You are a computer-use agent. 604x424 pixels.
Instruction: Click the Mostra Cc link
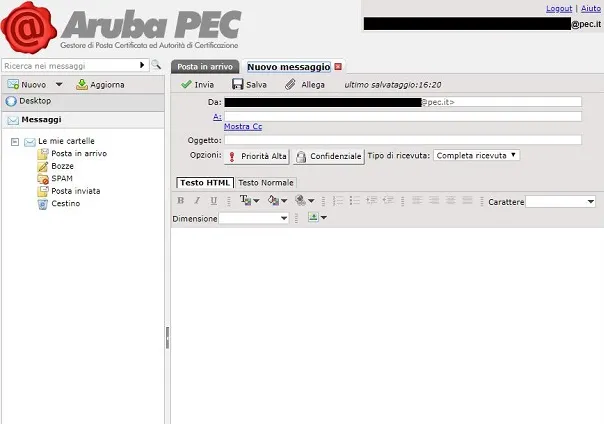[x=244, y=127]
